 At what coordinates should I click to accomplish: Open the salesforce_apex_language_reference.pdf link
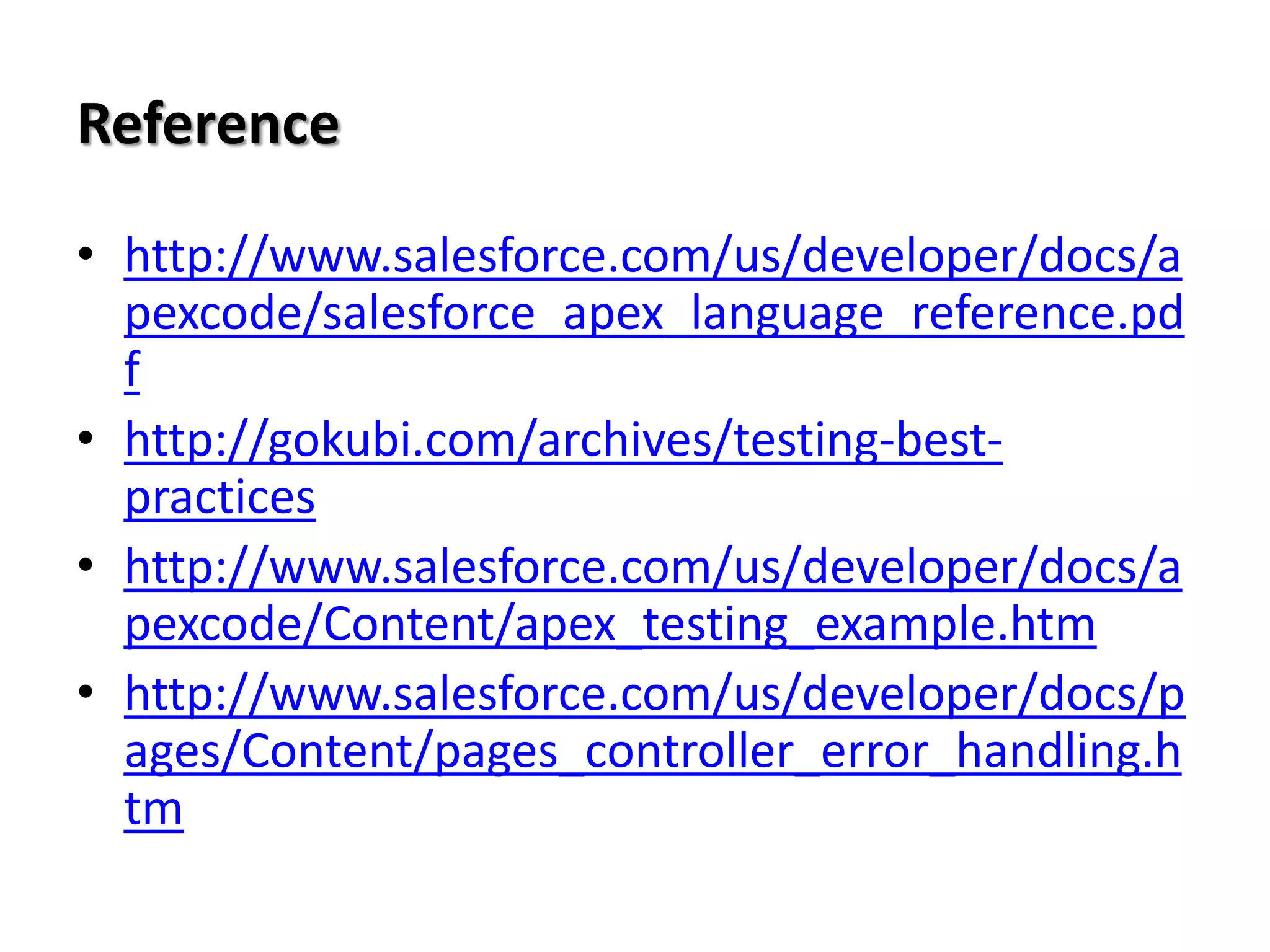(x=654, y=312)
